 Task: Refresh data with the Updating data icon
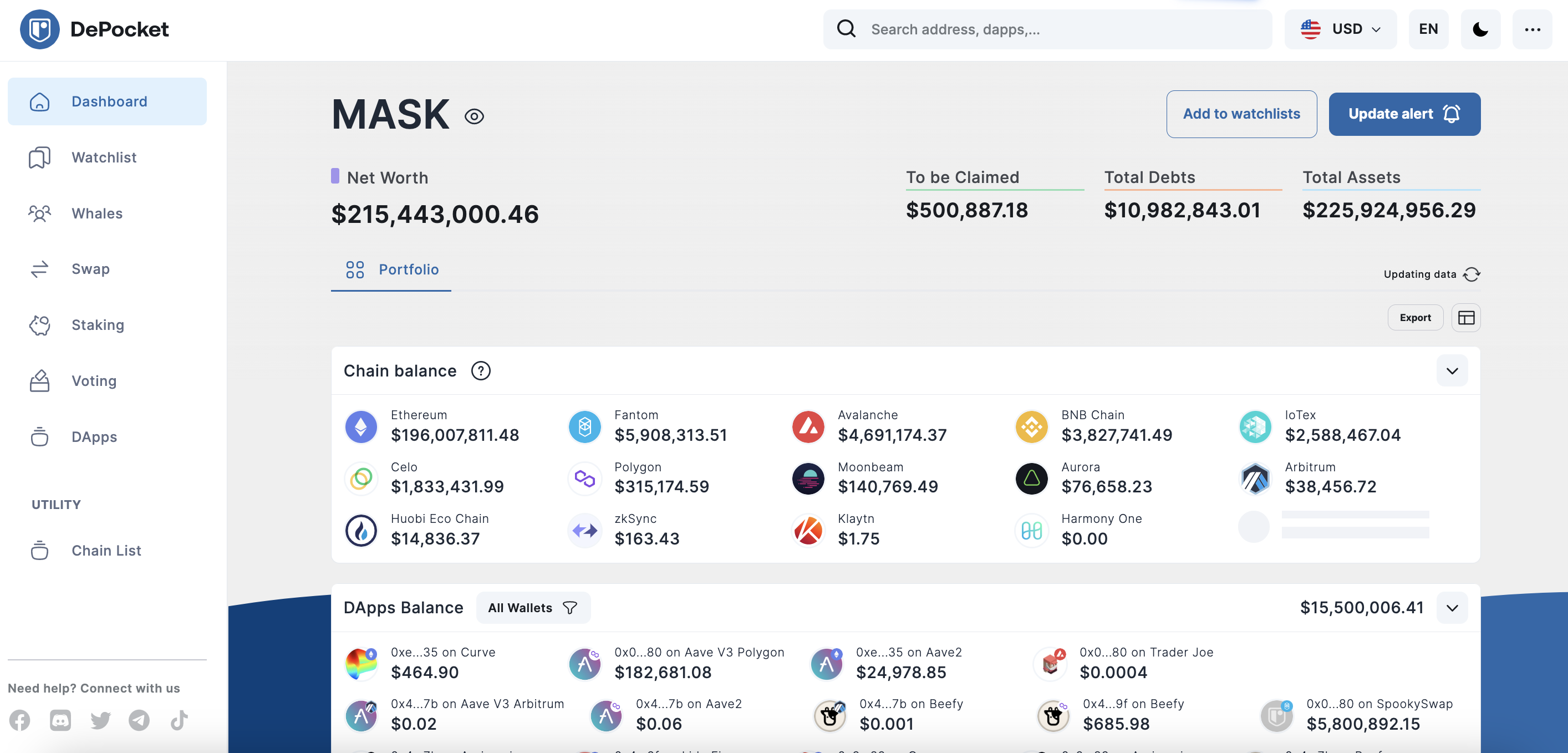[x=1472, y=274]
